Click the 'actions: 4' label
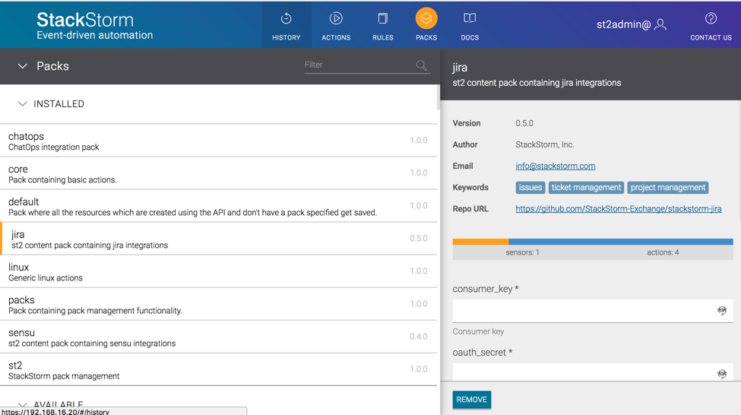741x415 pixels. click(663, 252)
